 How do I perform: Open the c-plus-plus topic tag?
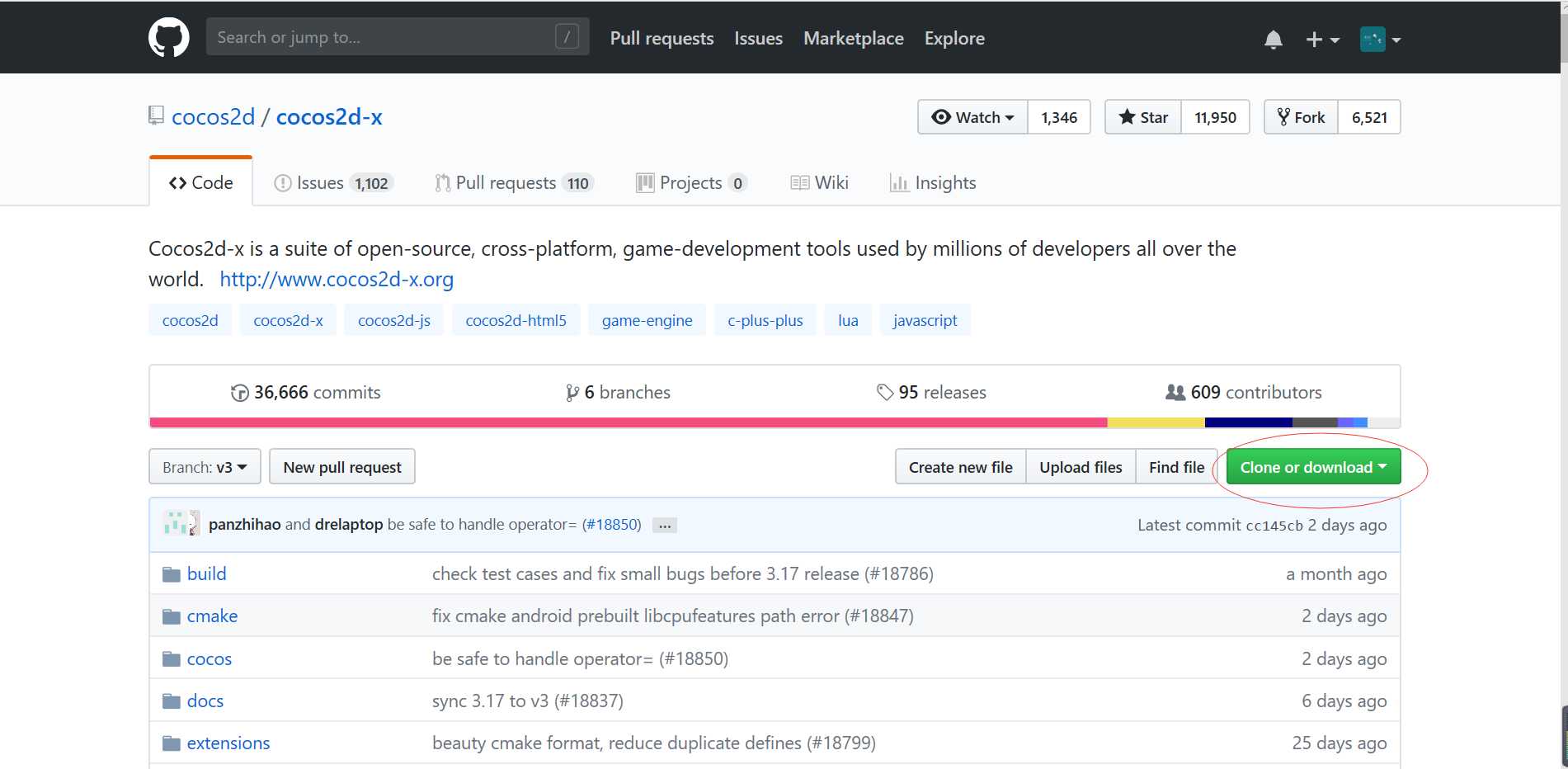(x=765, y=320)
